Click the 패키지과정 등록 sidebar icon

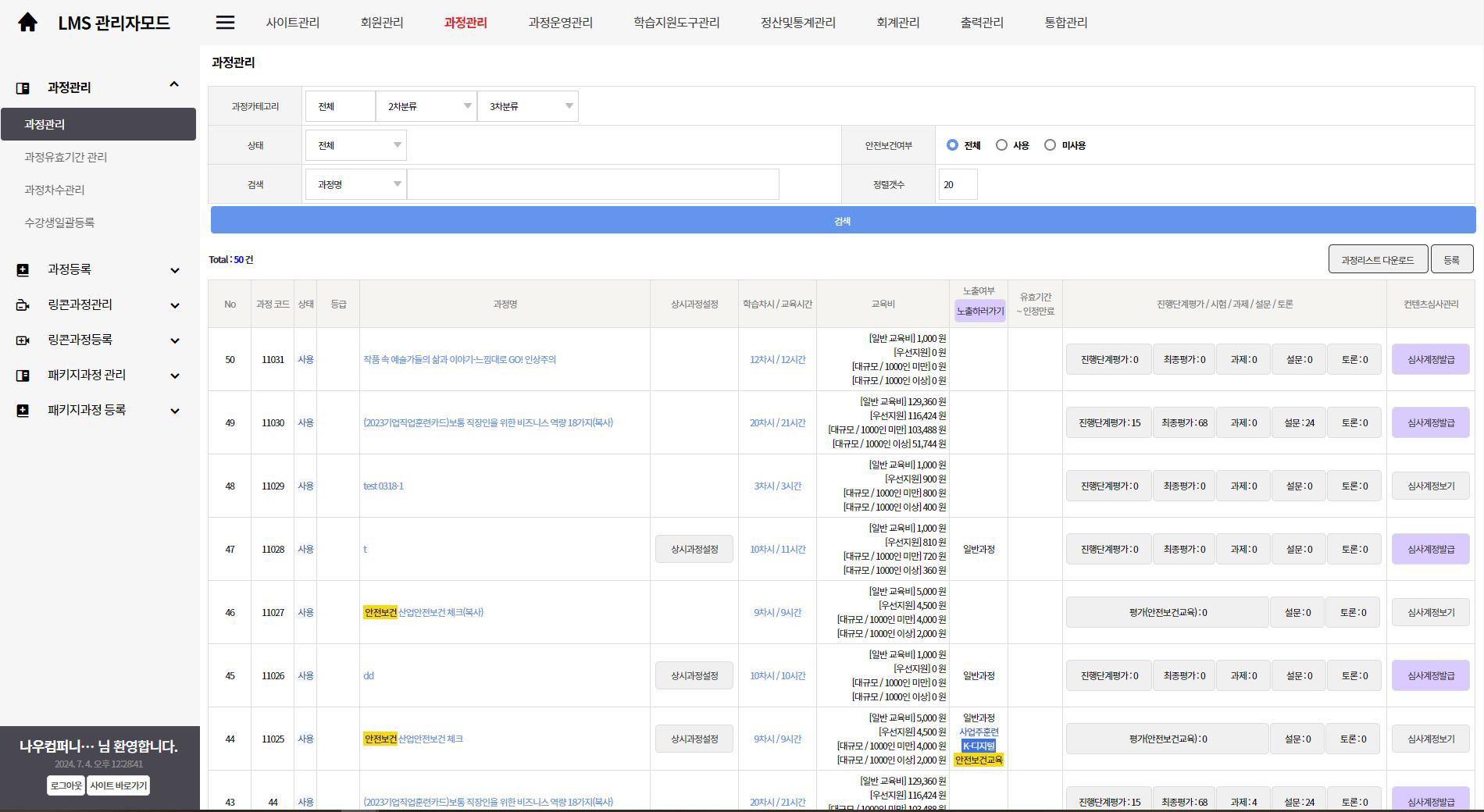point(23,411)
